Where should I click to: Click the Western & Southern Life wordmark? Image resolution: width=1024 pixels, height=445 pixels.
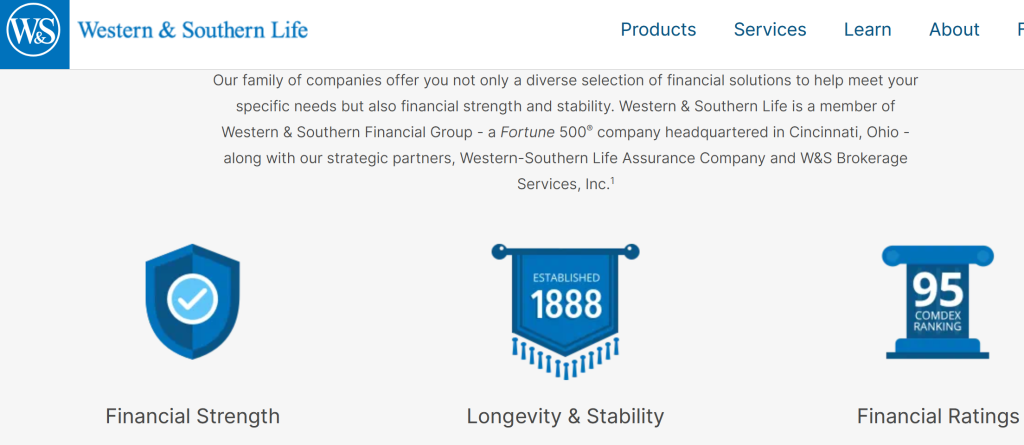pos(193,29)
